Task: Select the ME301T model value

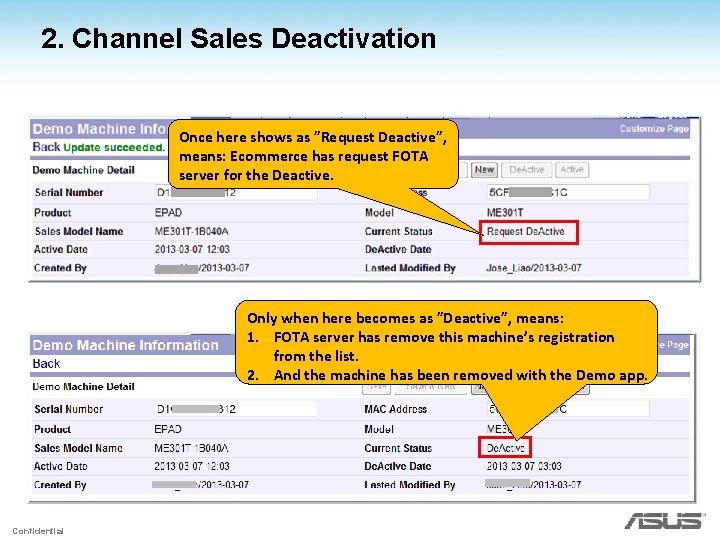Action: pyautogui.click(x=505, y=213)
